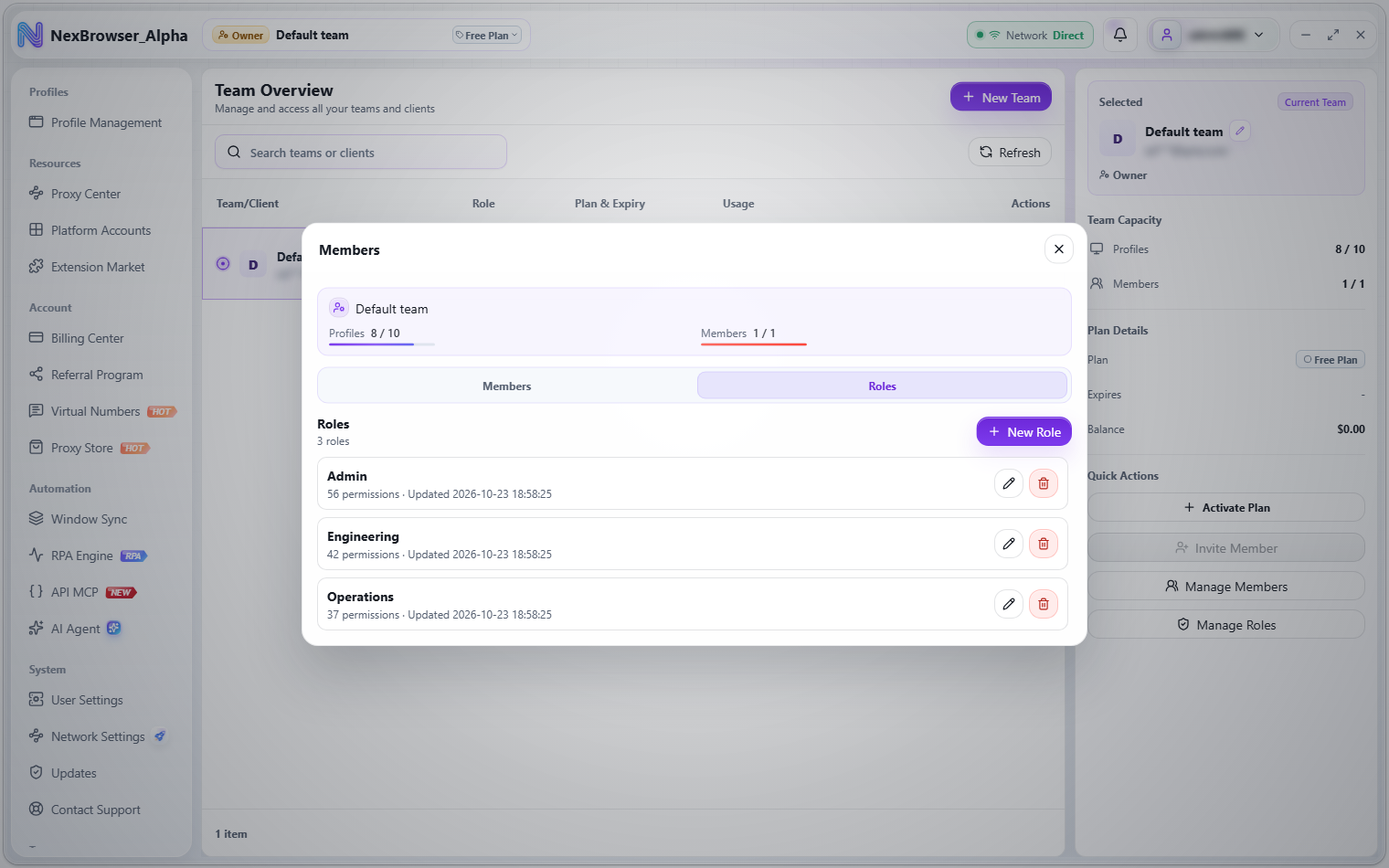Click Activate Plan quick action
The height and width of the screenshot is (868, 1389).
click(x=1226, y=507)
